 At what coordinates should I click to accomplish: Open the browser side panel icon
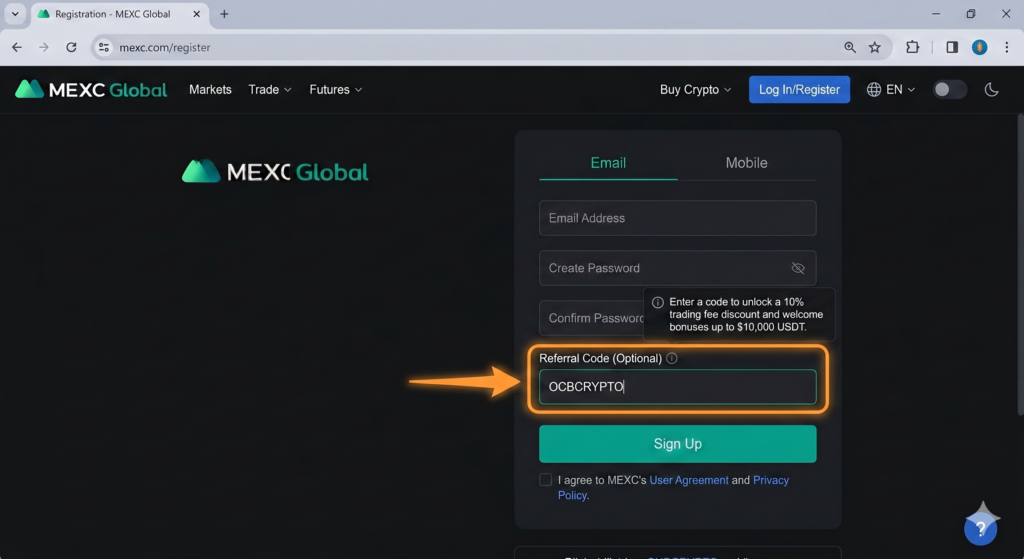tap(952, 47)
